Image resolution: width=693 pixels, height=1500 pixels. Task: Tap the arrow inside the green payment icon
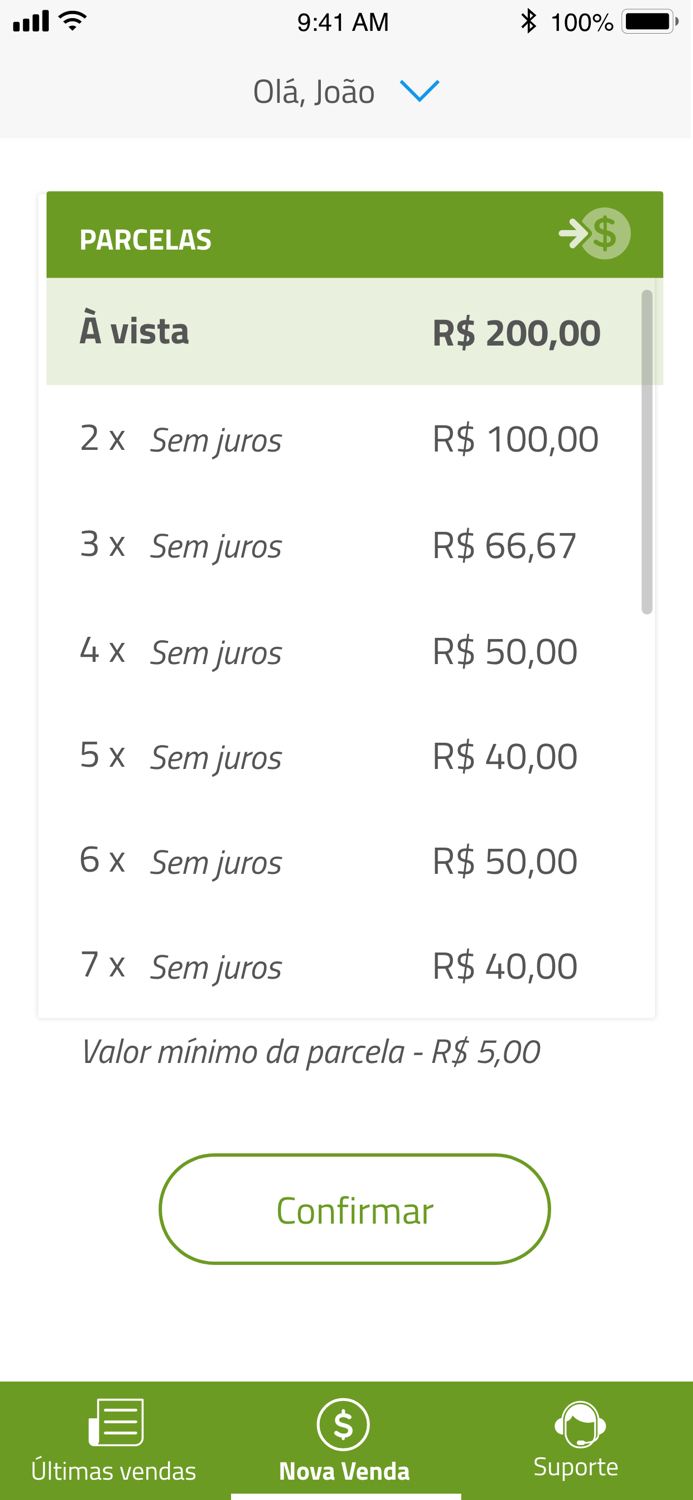pyautogui.click(x=575, y=233)
